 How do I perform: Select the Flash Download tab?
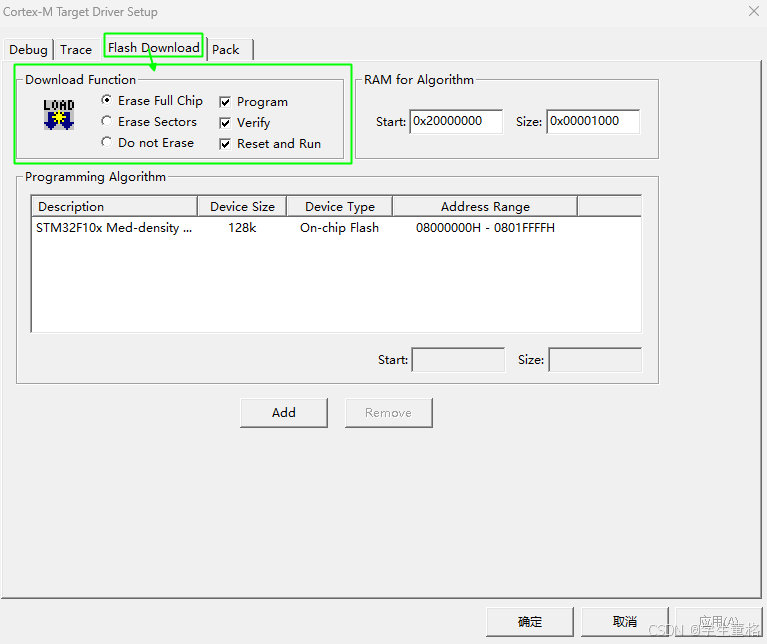click(154, 47)
